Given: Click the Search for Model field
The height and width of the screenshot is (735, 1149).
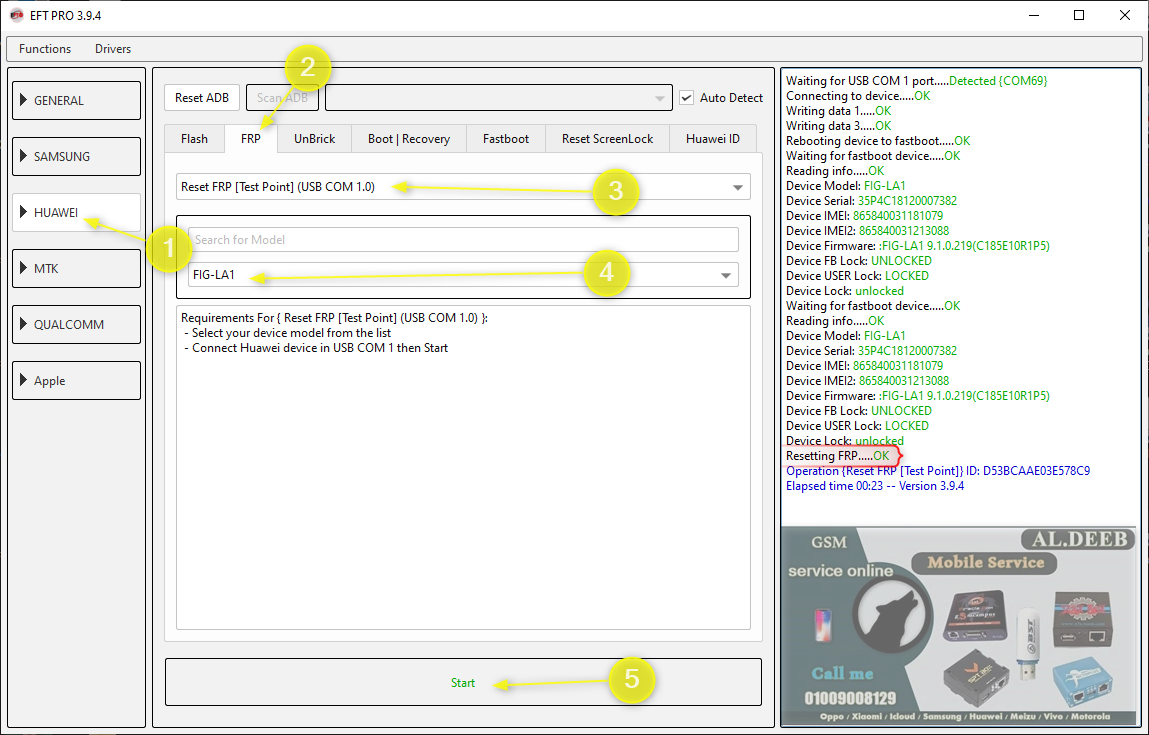Looking at the screenshot, I should click(x=463, y=240).
